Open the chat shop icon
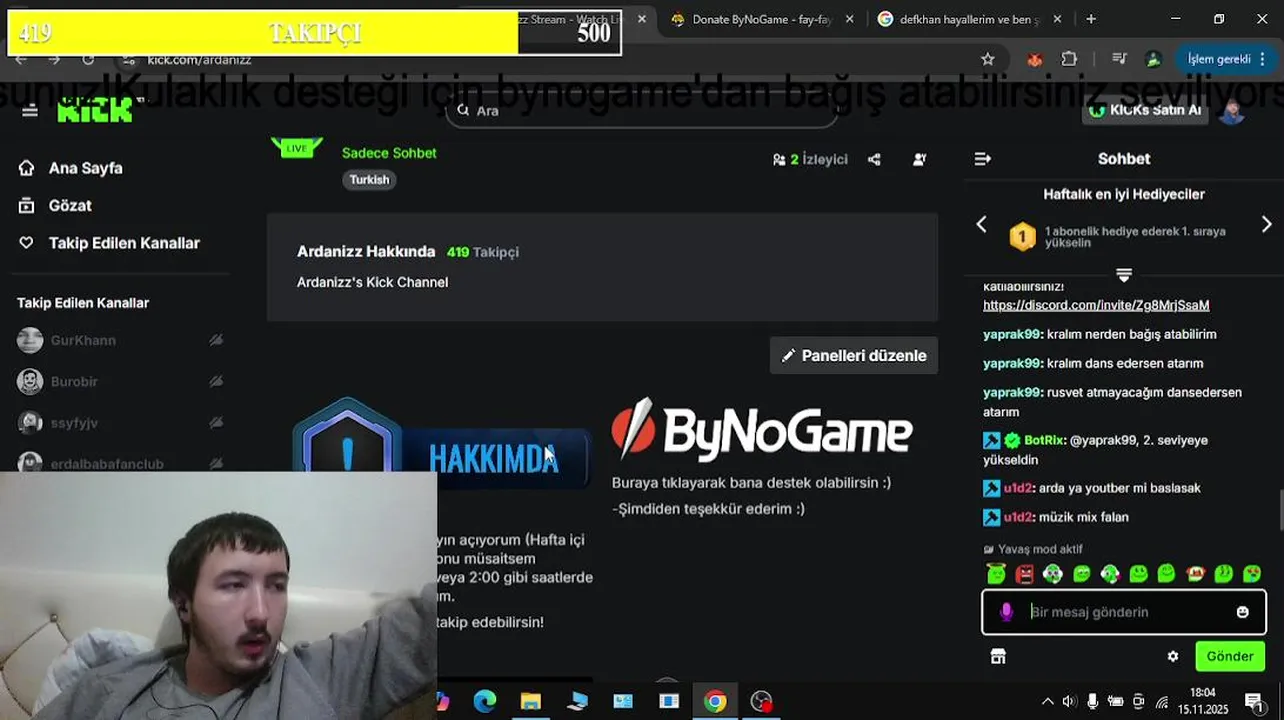This screenshot has width=1284, height=720. point(998,657)
